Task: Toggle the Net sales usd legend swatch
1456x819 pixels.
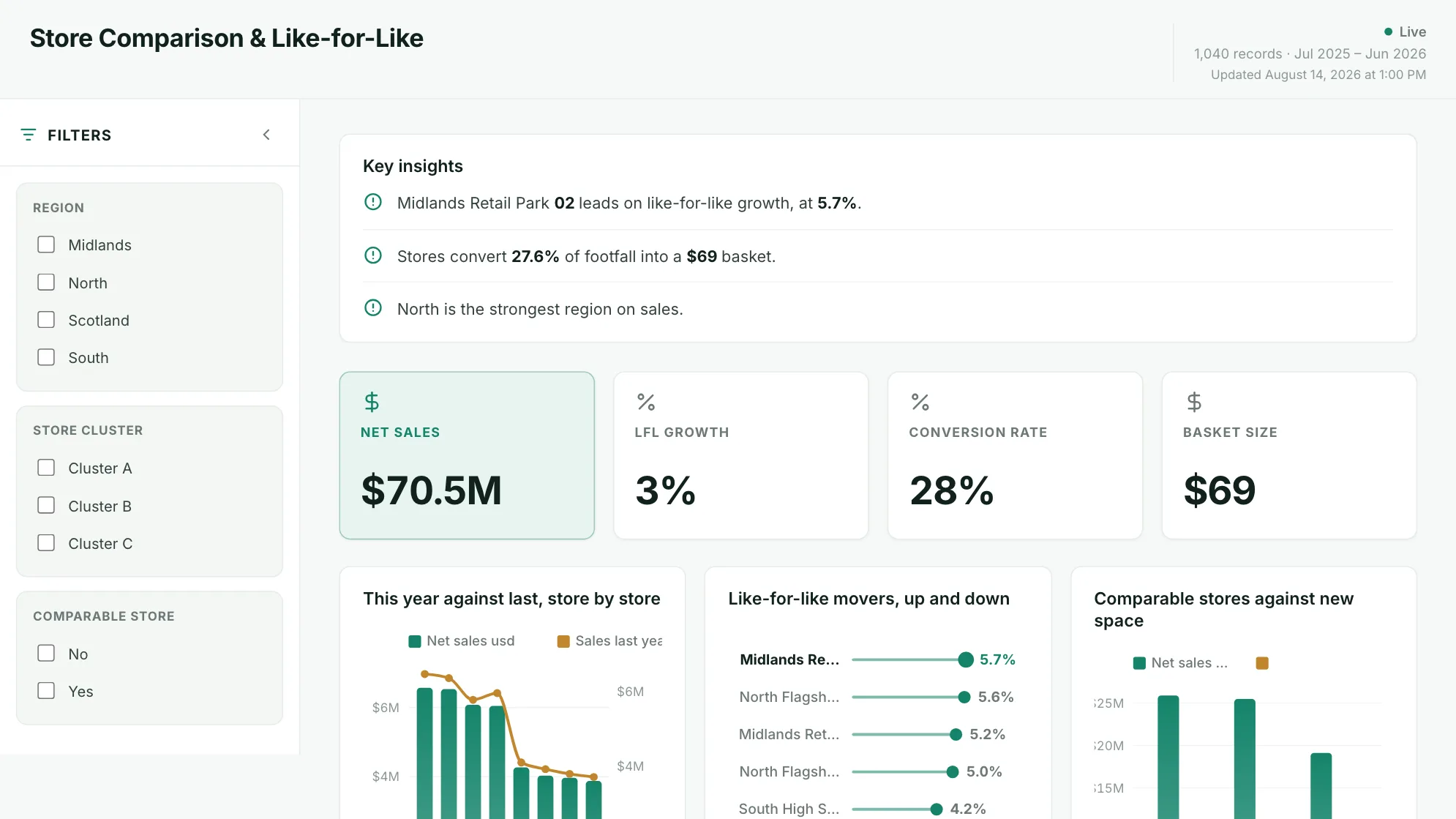Action: pos(415,641)
